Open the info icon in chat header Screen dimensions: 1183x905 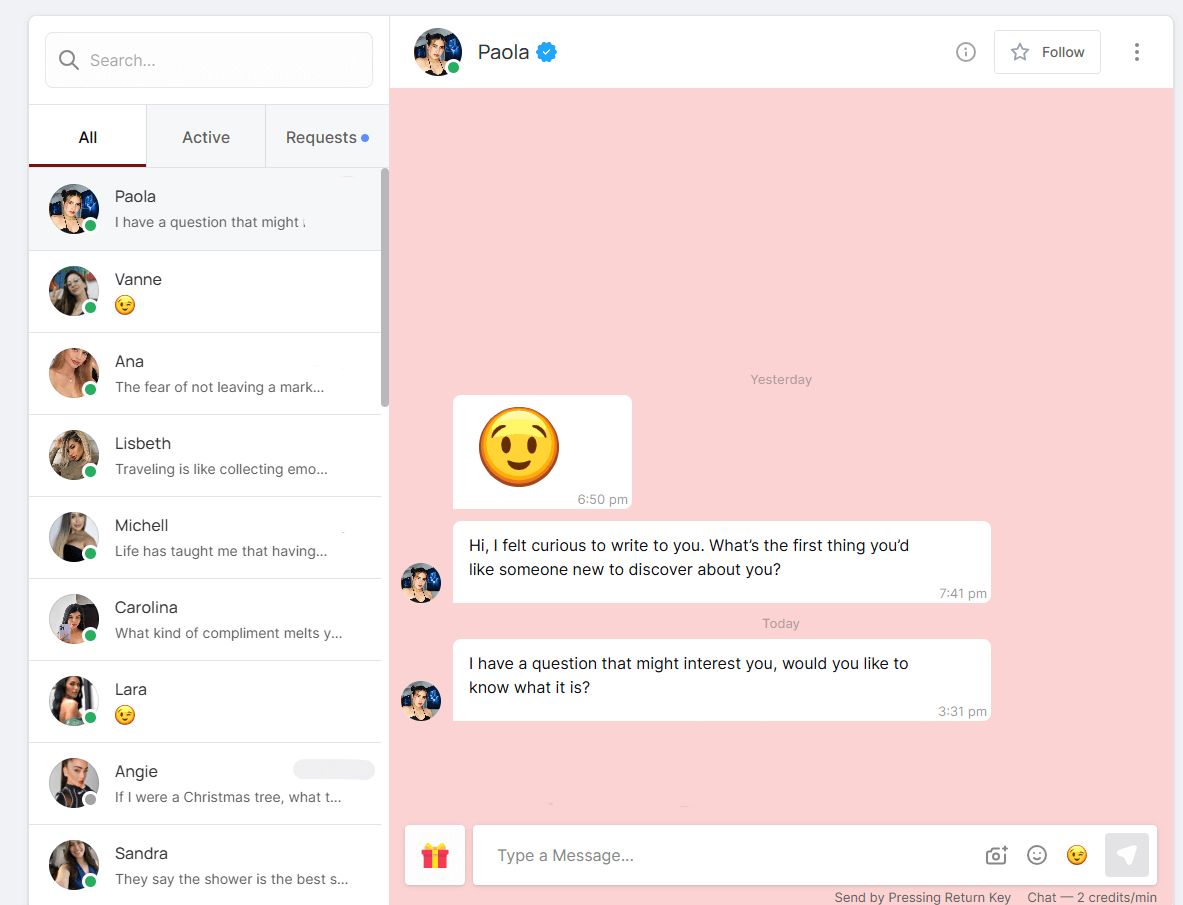click(965, 52)
